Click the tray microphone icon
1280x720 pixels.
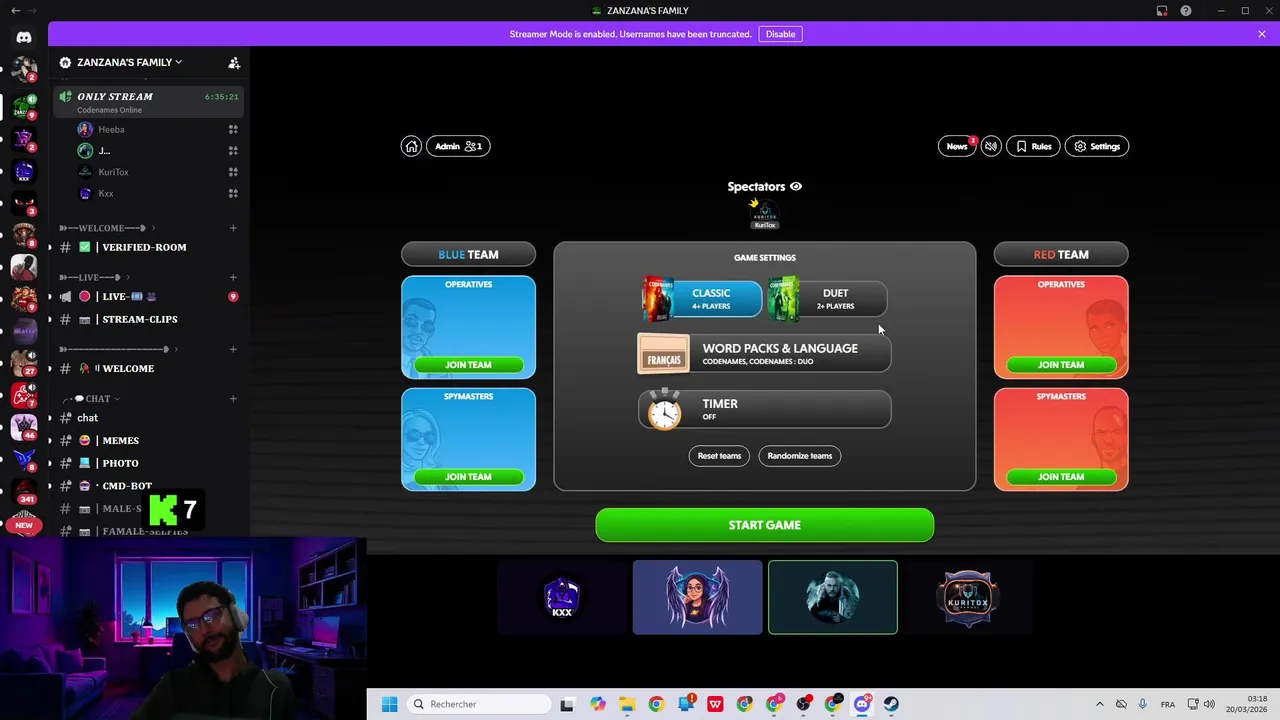pos(1142,704)
